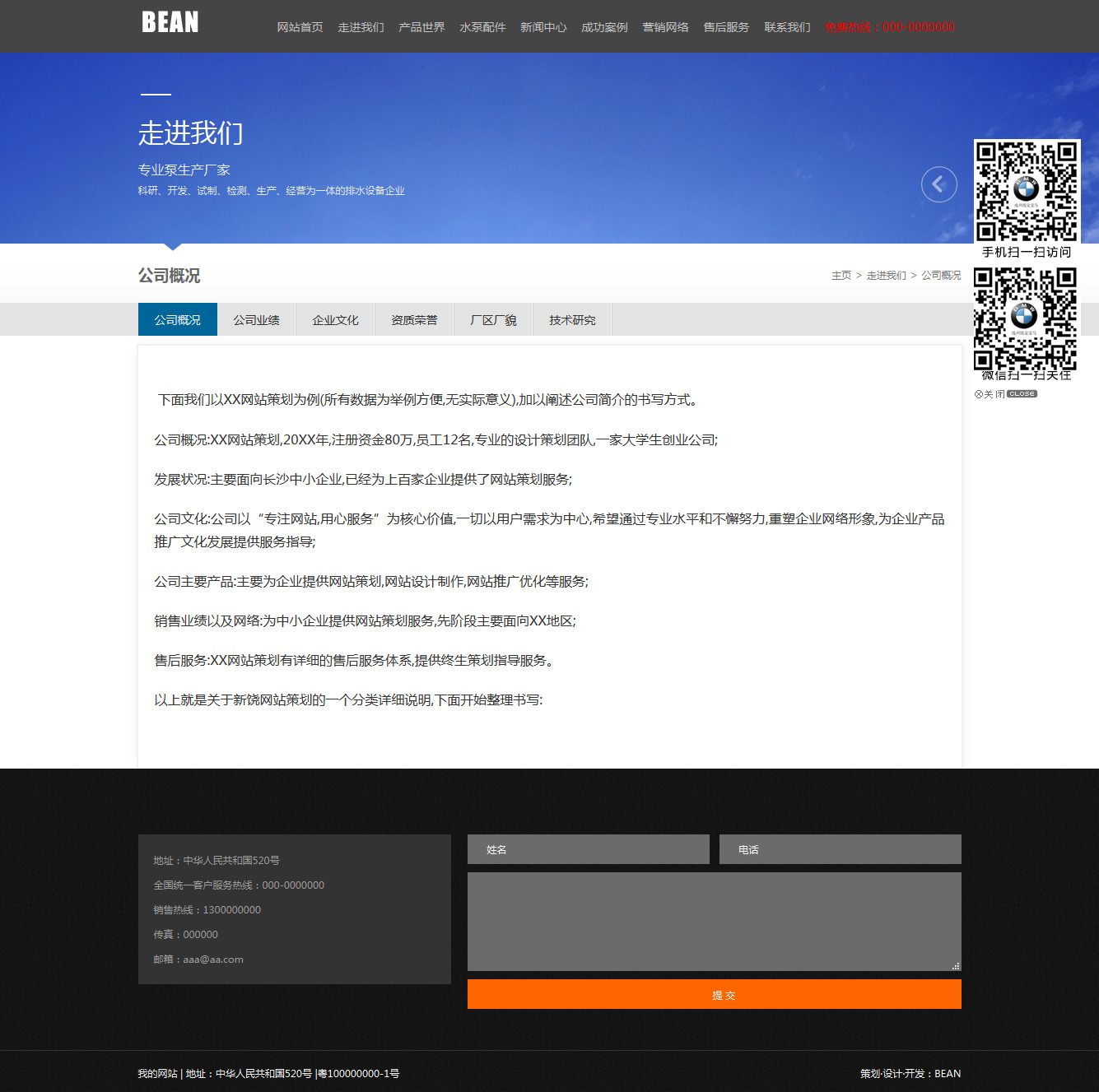Click the WeChat scan QR code image

[x=1025, y=318]
